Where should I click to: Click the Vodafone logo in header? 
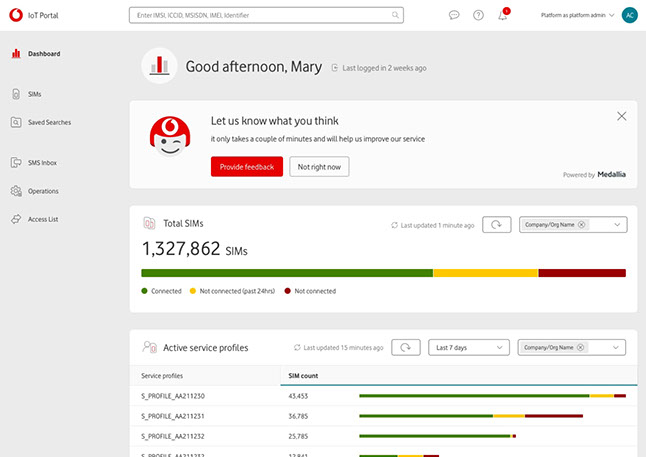pos(16,15)
